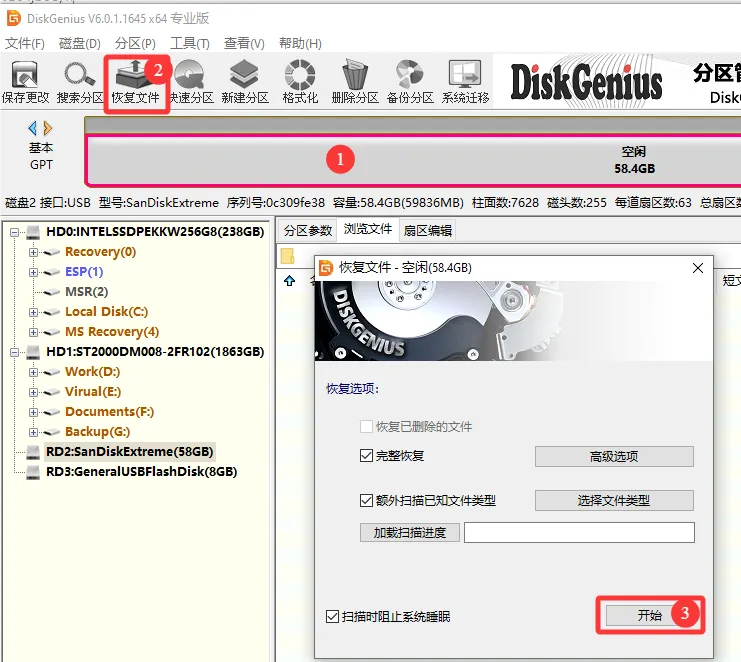Open the 帮助(H) menu
The height and width of the screenshot is (662, 741).
(x=300, y=43)
